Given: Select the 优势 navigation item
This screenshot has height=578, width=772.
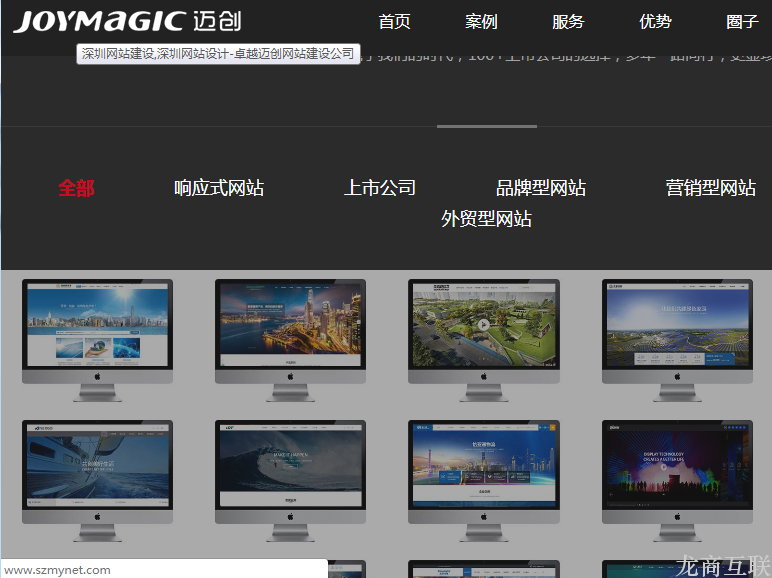Looking at the screenshot, I should (x=655, y=21).
